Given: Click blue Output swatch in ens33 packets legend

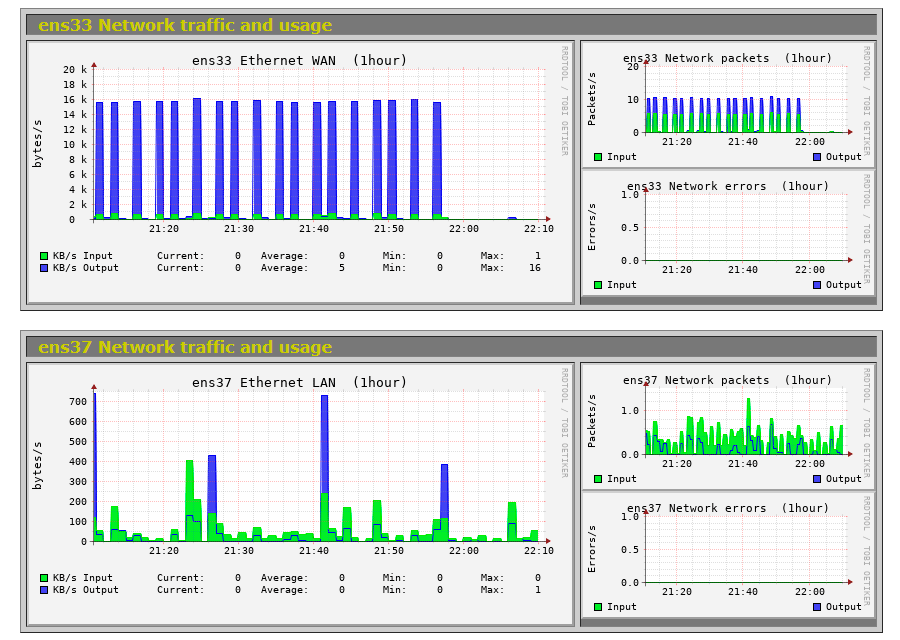Looking at the screenshot, I should 817,157.
